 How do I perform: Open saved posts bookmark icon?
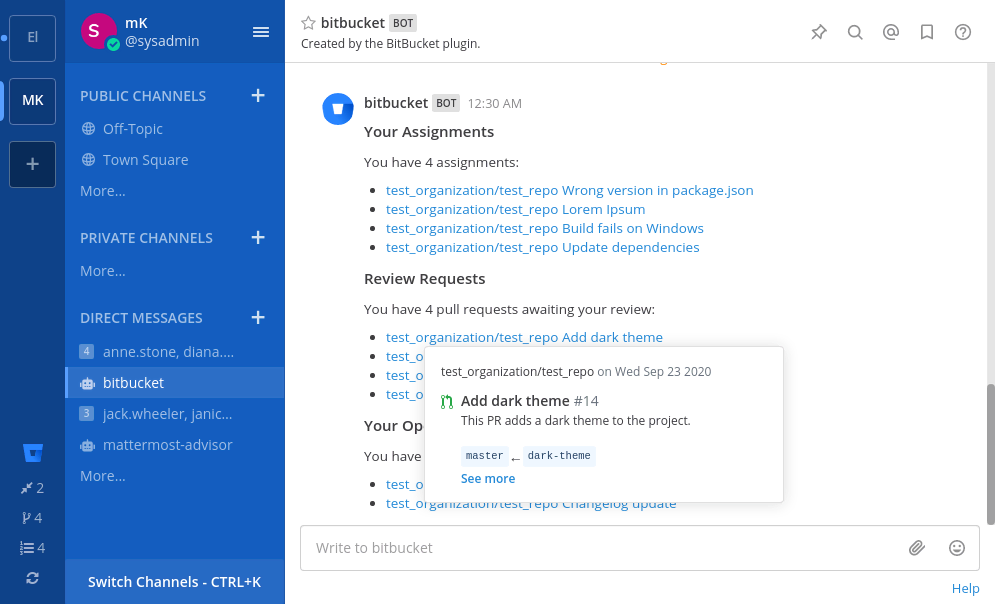click(927, 32)
